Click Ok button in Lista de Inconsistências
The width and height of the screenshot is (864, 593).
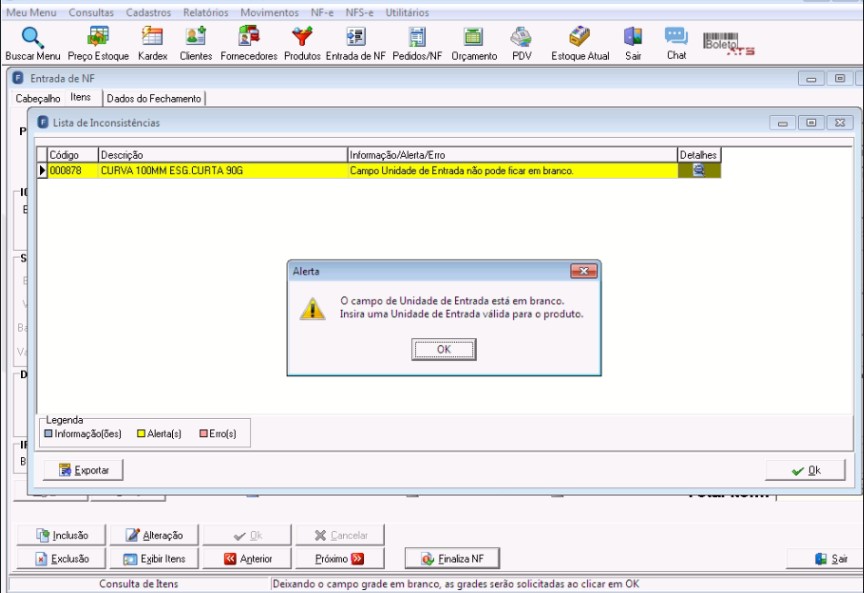tap(805, 471)
